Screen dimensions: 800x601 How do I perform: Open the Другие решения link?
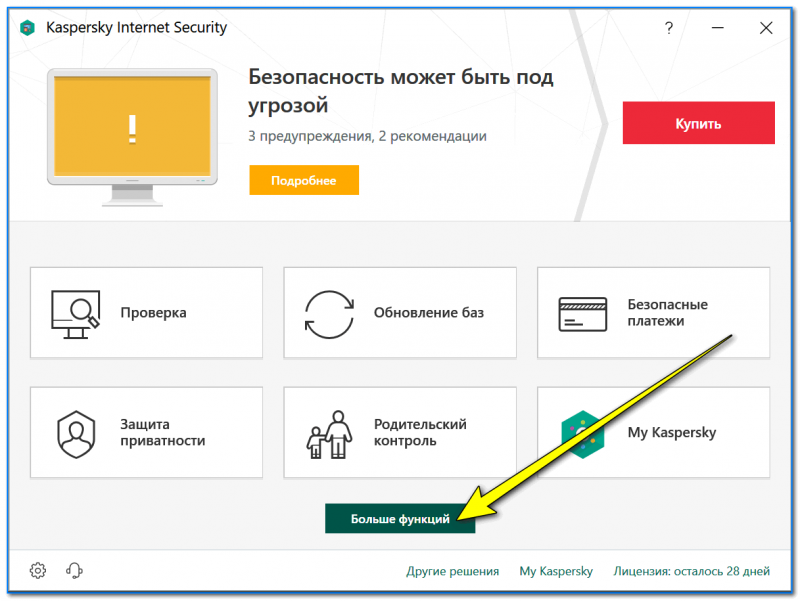[x=453, y=571]
